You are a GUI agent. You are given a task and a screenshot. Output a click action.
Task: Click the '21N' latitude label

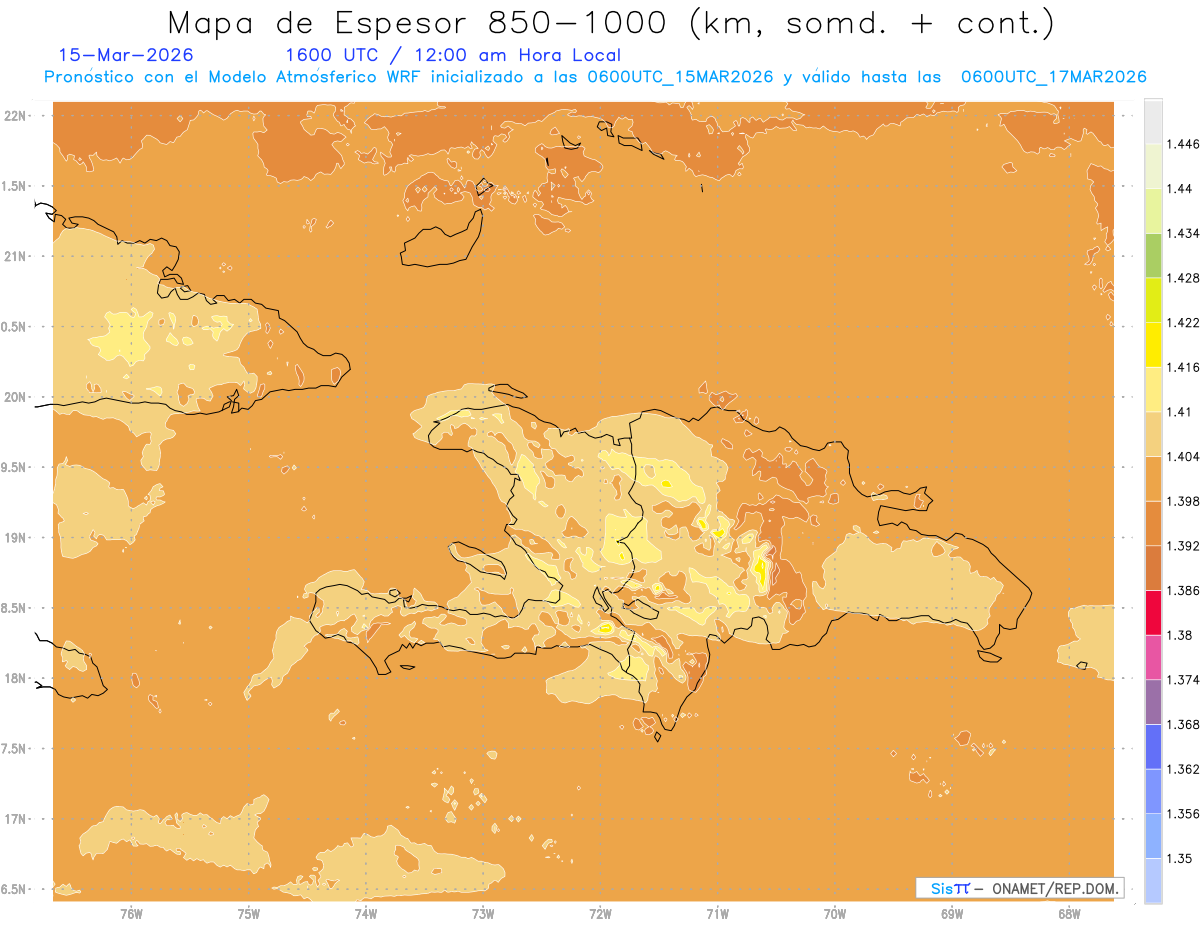tap(15, 257)
